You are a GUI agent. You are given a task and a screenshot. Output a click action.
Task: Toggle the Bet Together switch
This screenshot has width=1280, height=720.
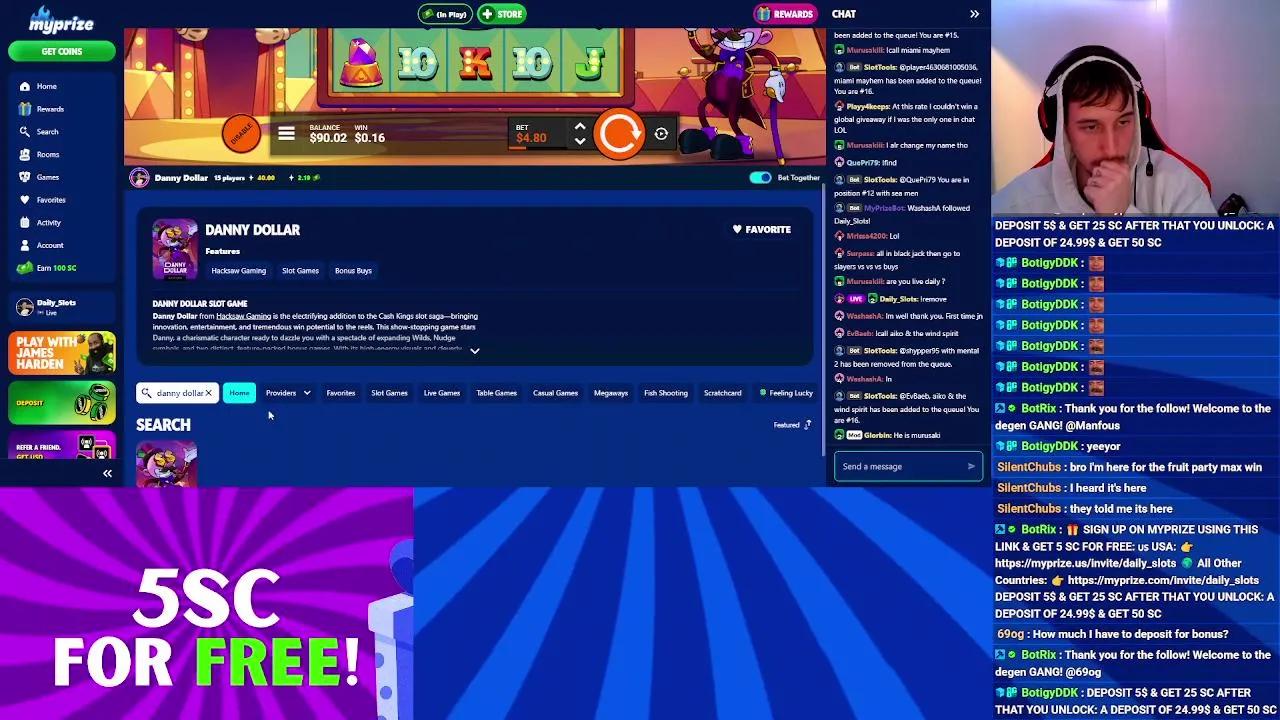[760, 176]
